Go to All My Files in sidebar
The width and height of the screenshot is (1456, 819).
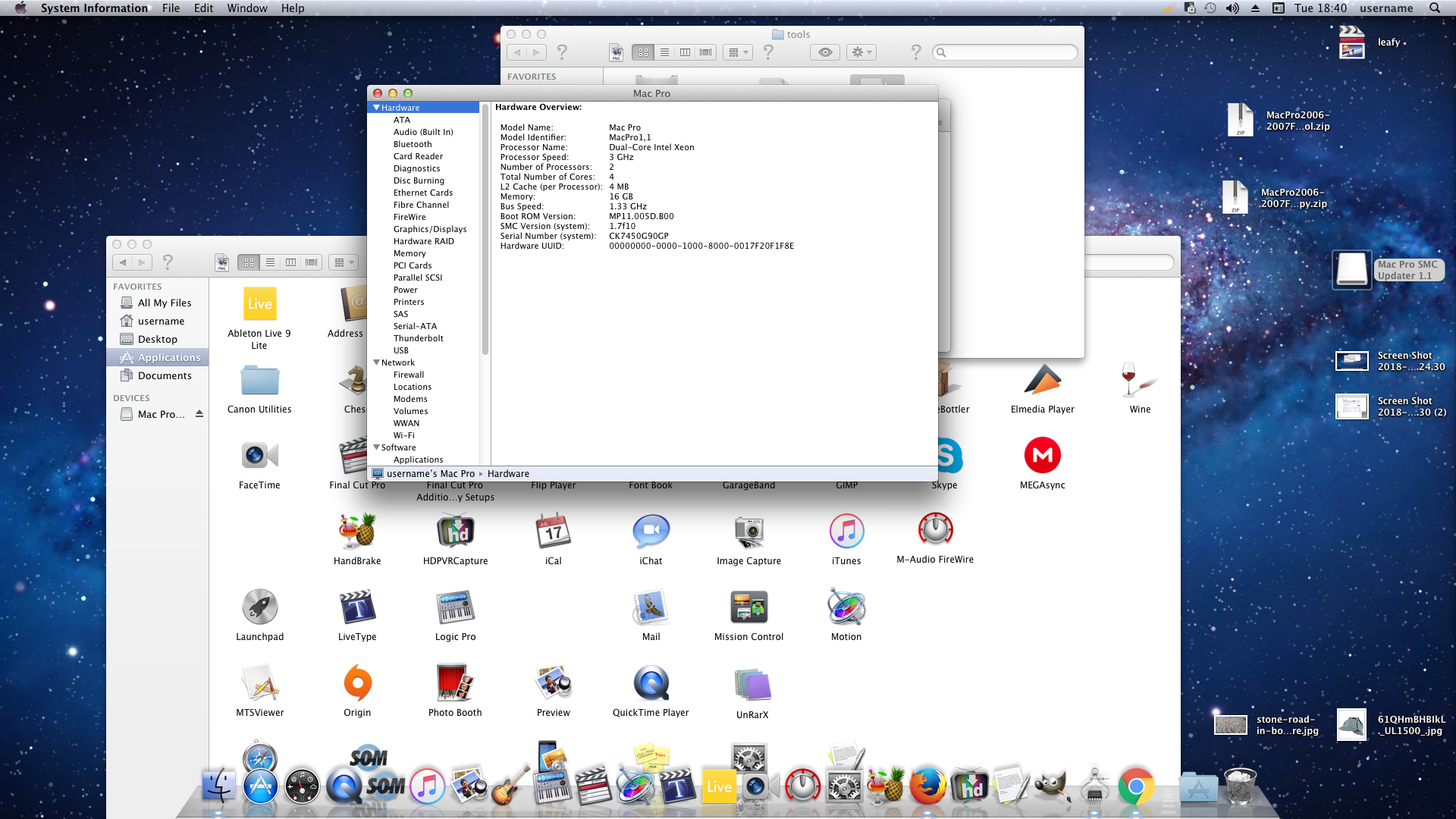[164, 303]
